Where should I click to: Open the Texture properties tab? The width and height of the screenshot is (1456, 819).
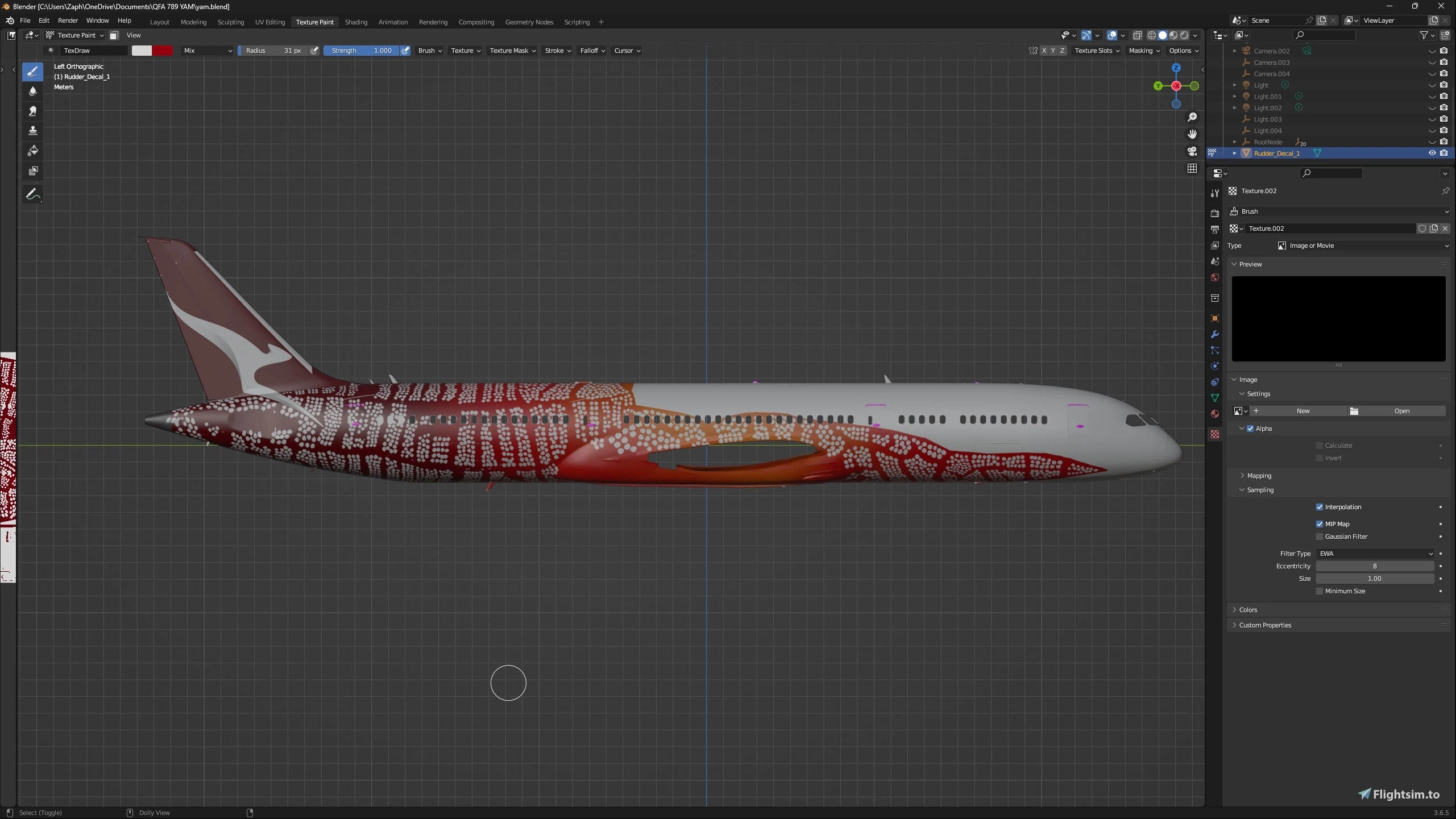pos(1214,434)
